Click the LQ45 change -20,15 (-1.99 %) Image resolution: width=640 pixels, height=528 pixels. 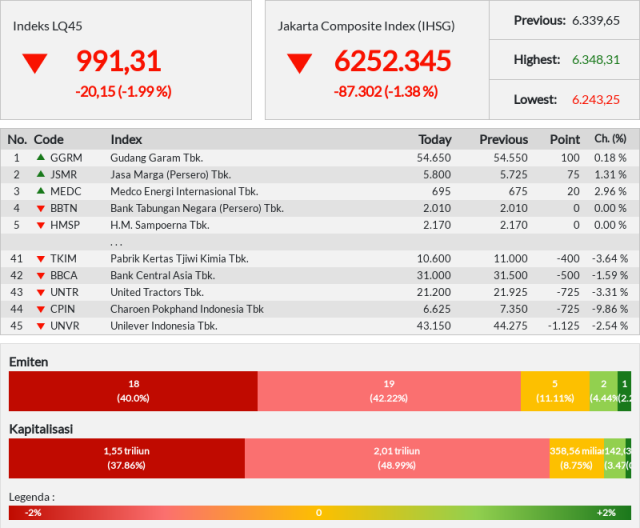click(123, 91)
